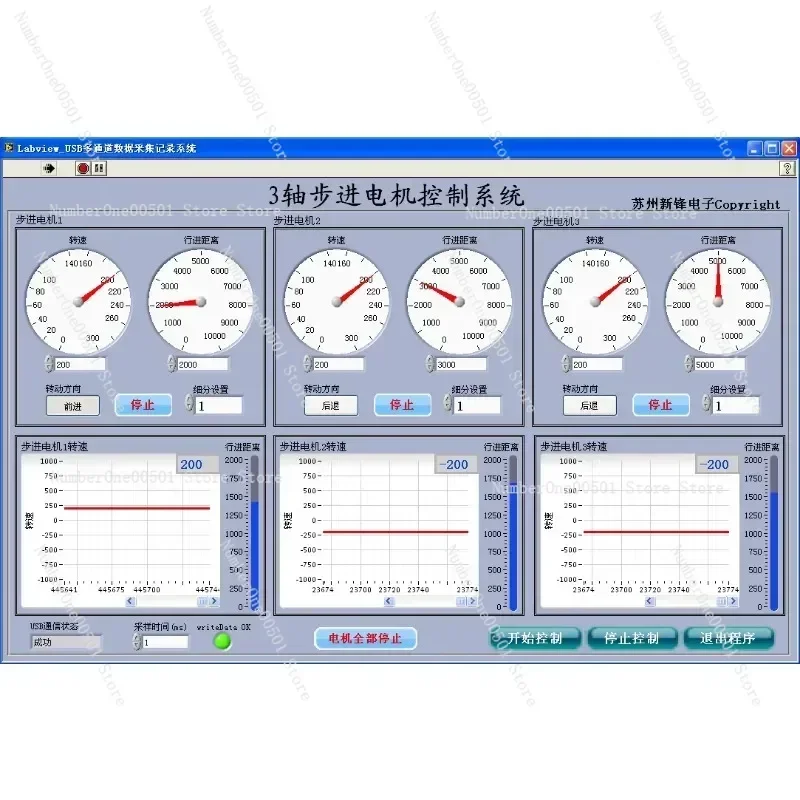Click the LabVIEW window title bar icon
800x800 pixels.
click(x=12, y=146)
